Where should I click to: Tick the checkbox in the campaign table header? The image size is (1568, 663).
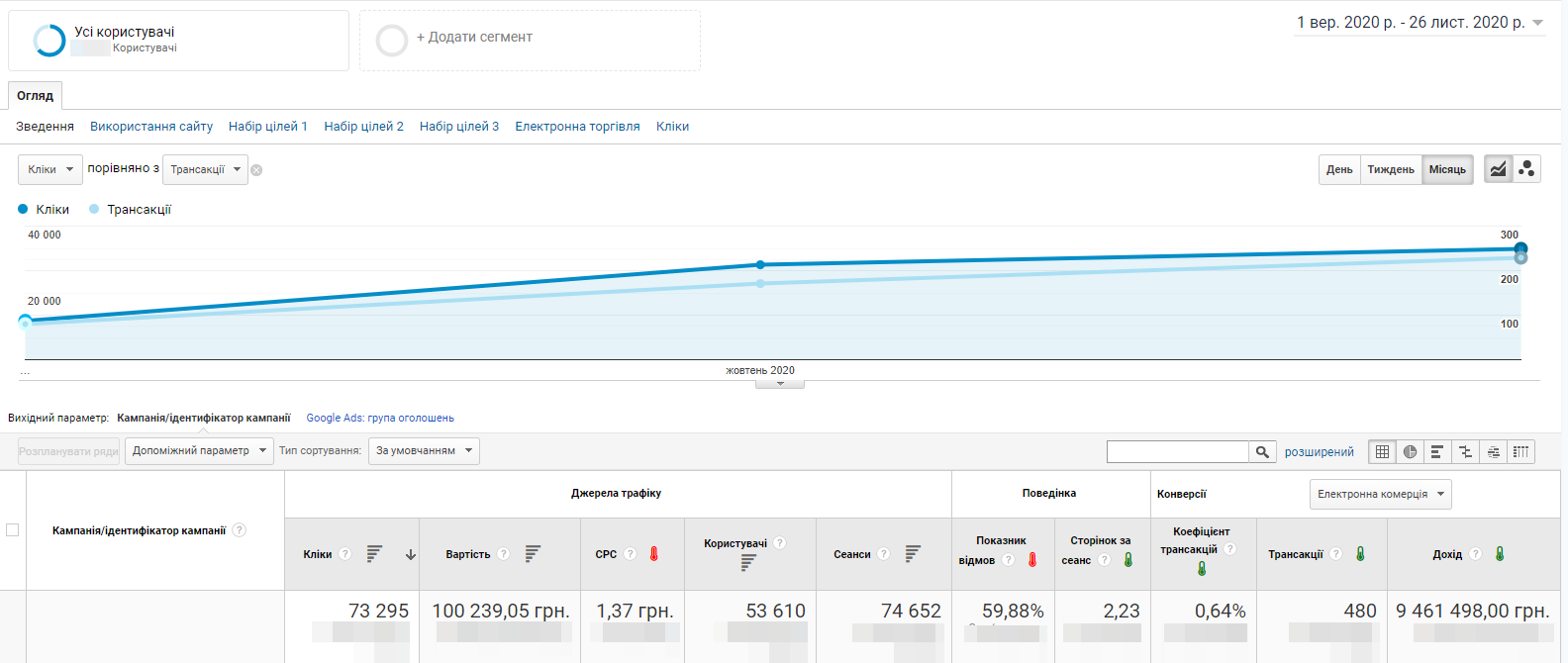(x=13, y=530)
